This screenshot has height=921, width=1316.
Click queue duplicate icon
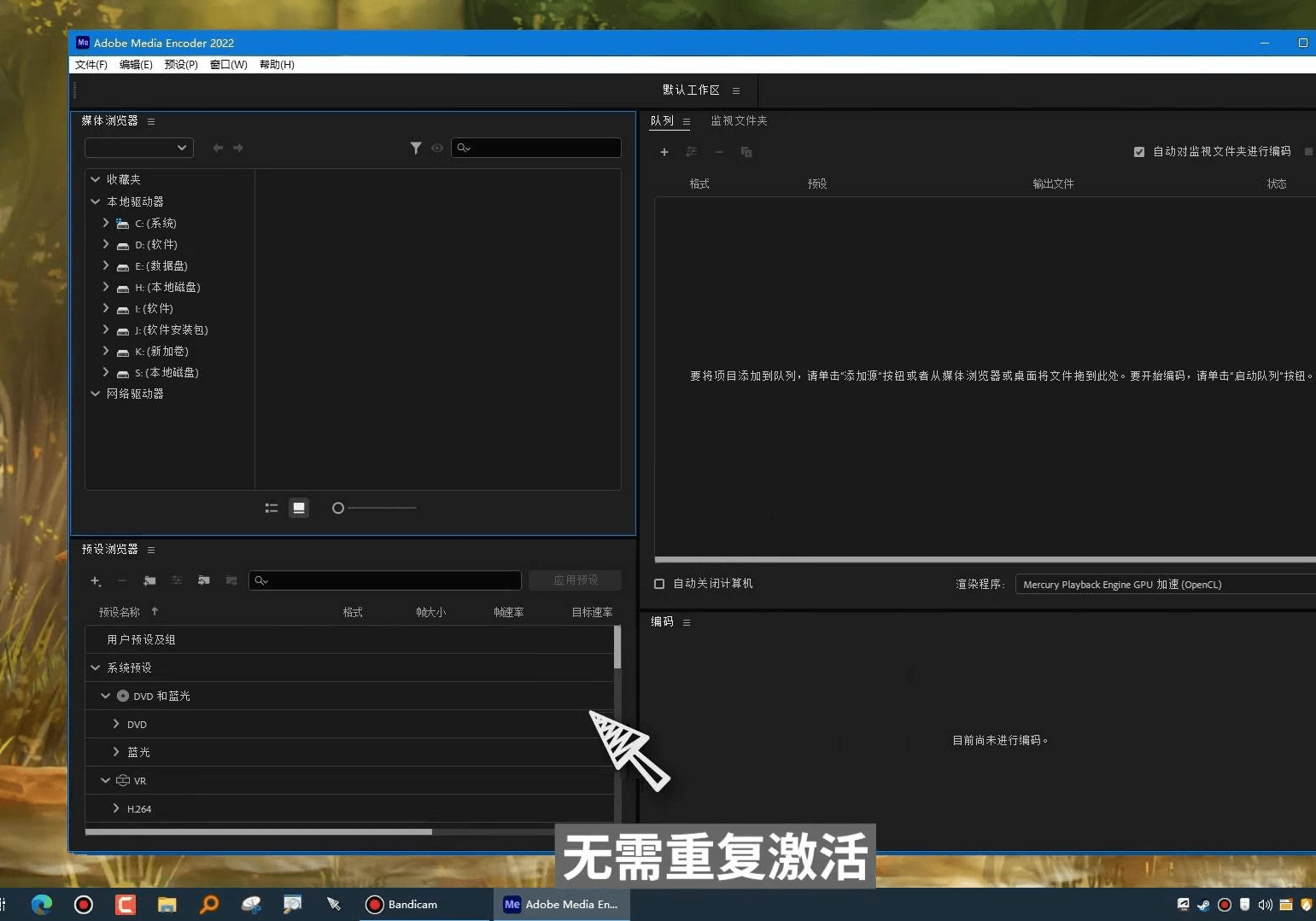pos(746,152)
